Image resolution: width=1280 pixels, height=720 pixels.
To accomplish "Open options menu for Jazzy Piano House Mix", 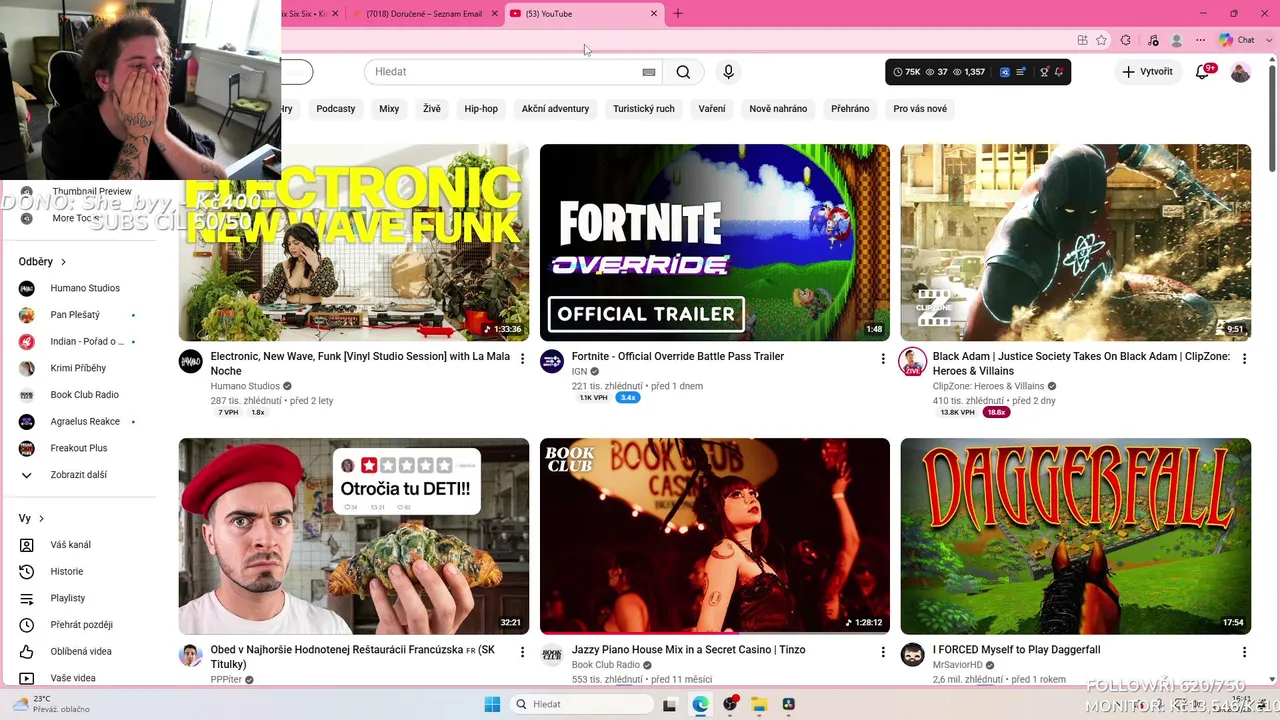I will tap(883, 652).
